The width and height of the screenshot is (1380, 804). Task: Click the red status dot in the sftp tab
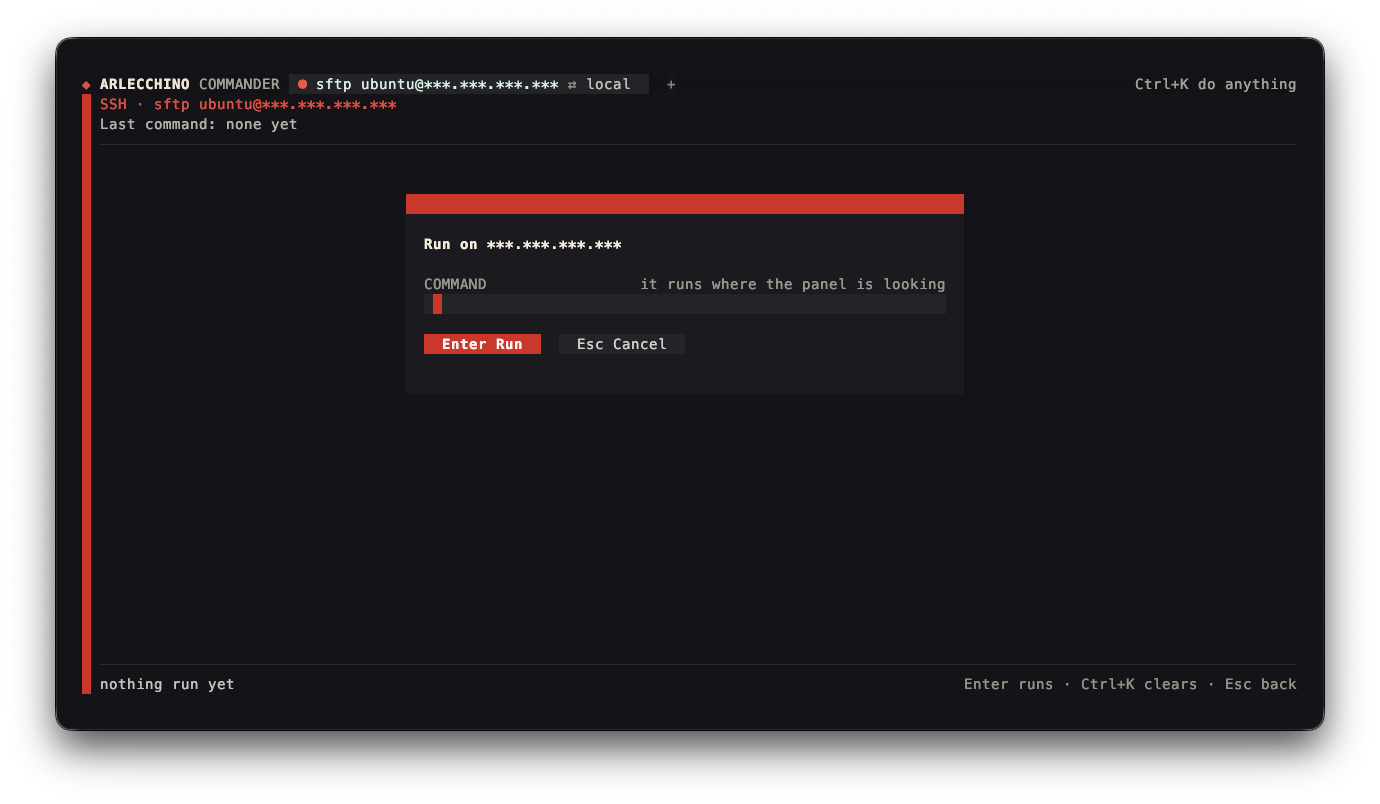coord(303,85)
